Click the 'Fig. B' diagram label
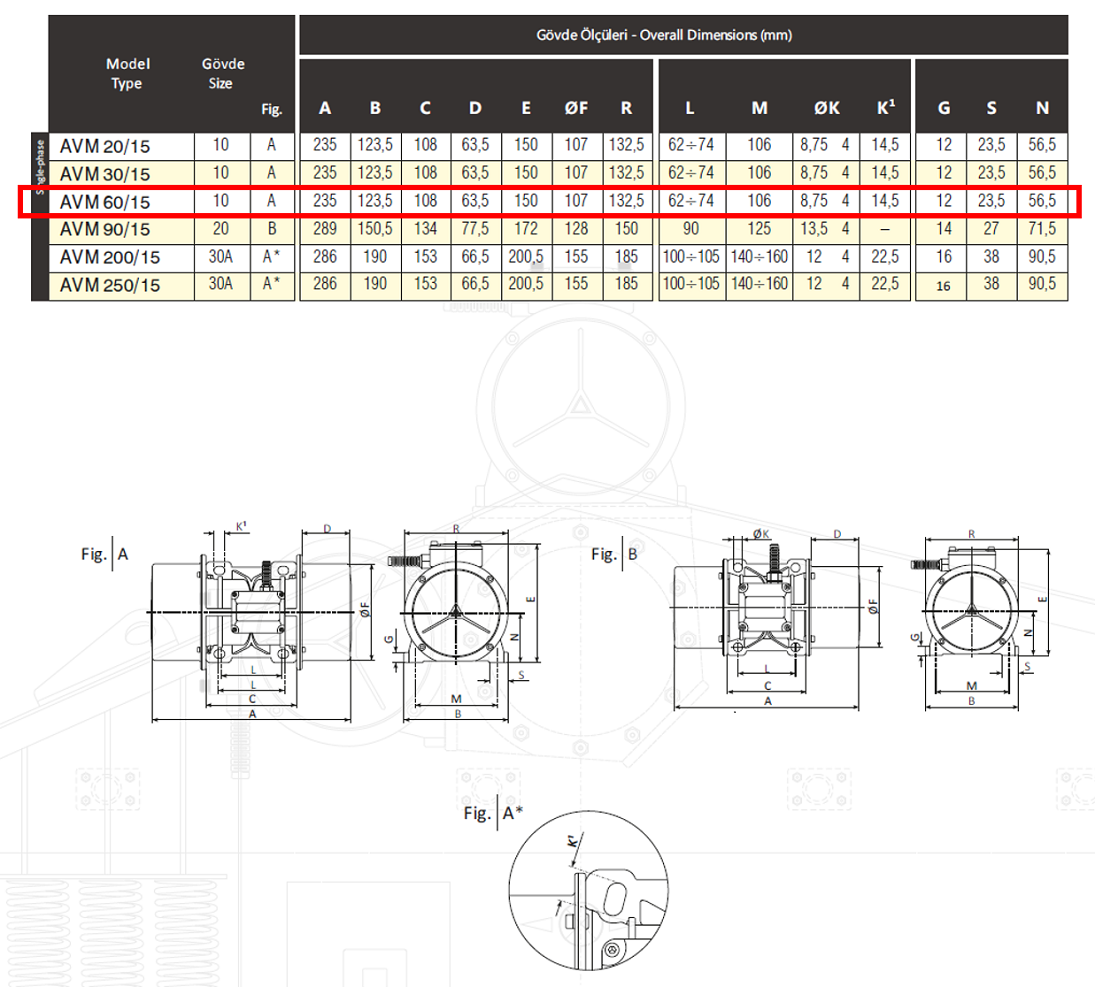This screenshot has height=987, width=1095. tap(615, 555)
